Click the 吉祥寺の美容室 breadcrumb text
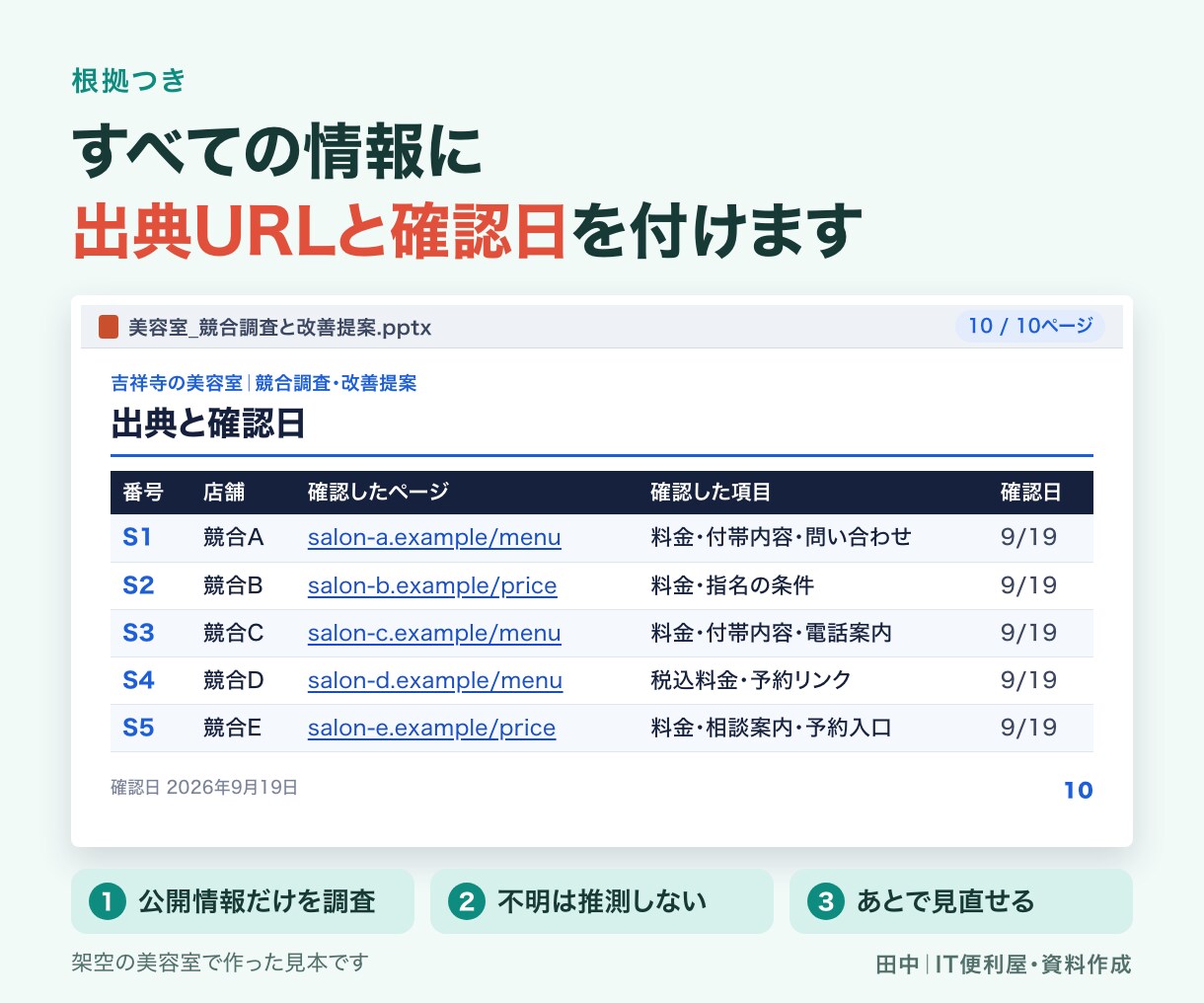The width and height of the screenshot is (1204, 1003). pyautogui.click(x=177, y=383)
